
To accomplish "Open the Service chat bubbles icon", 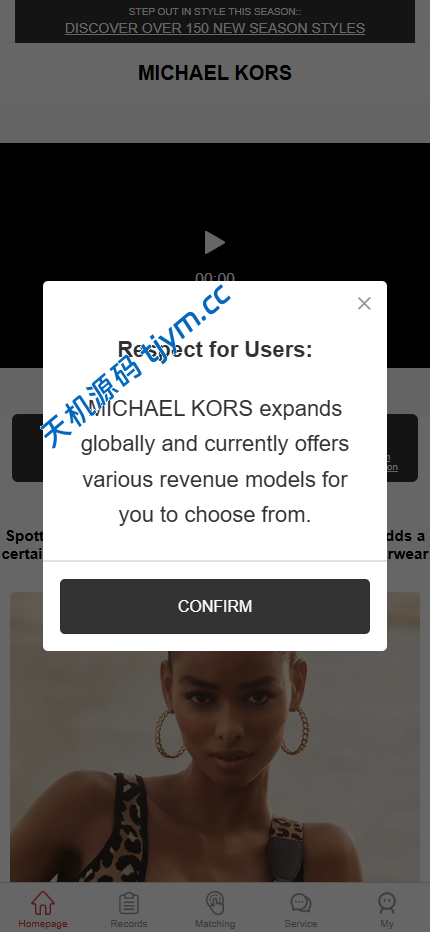I will [x=300, y=903].
